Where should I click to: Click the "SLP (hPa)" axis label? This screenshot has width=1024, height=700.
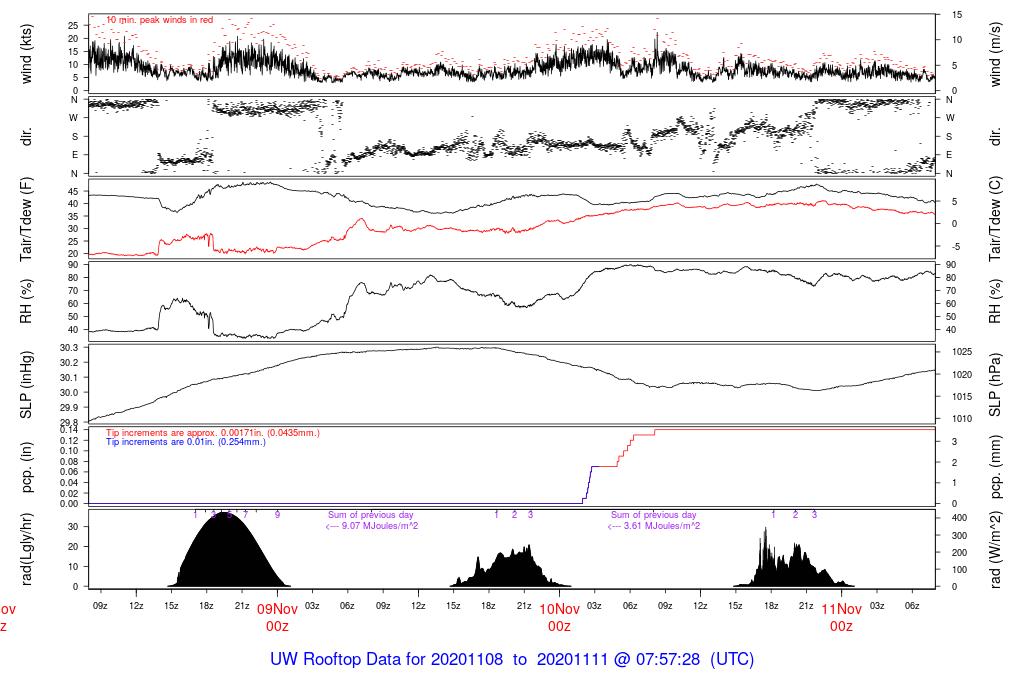click(x=995, y=385)
